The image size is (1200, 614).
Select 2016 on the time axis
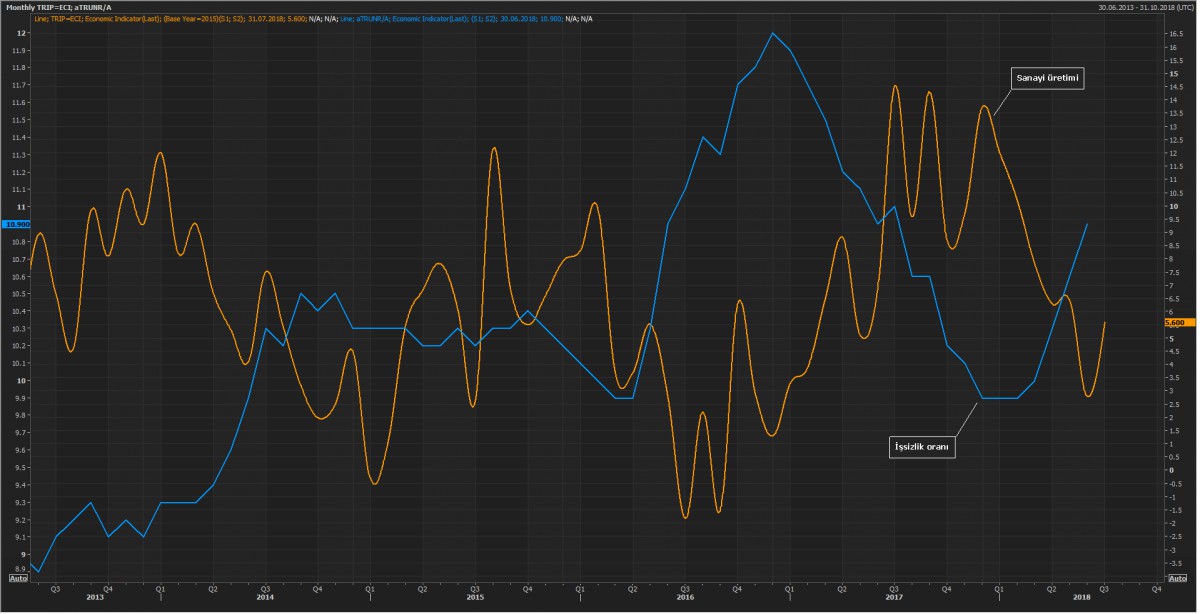tap(685, 597)
